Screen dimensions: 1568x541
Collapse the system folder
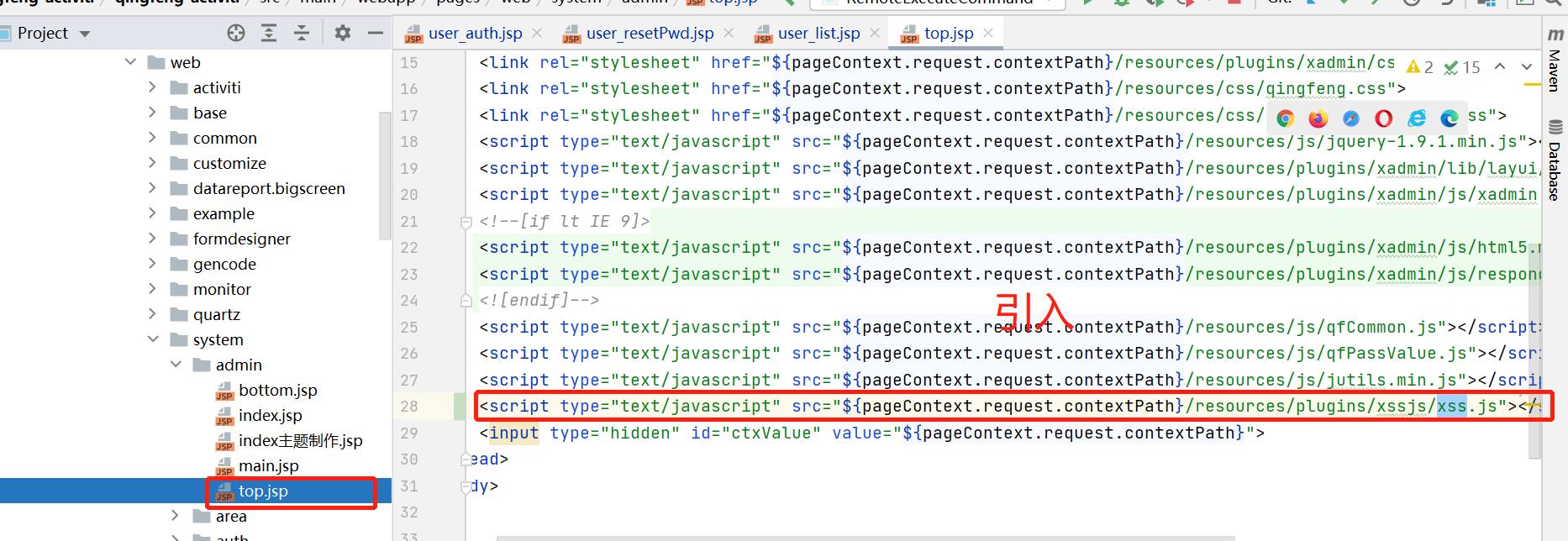153,339
